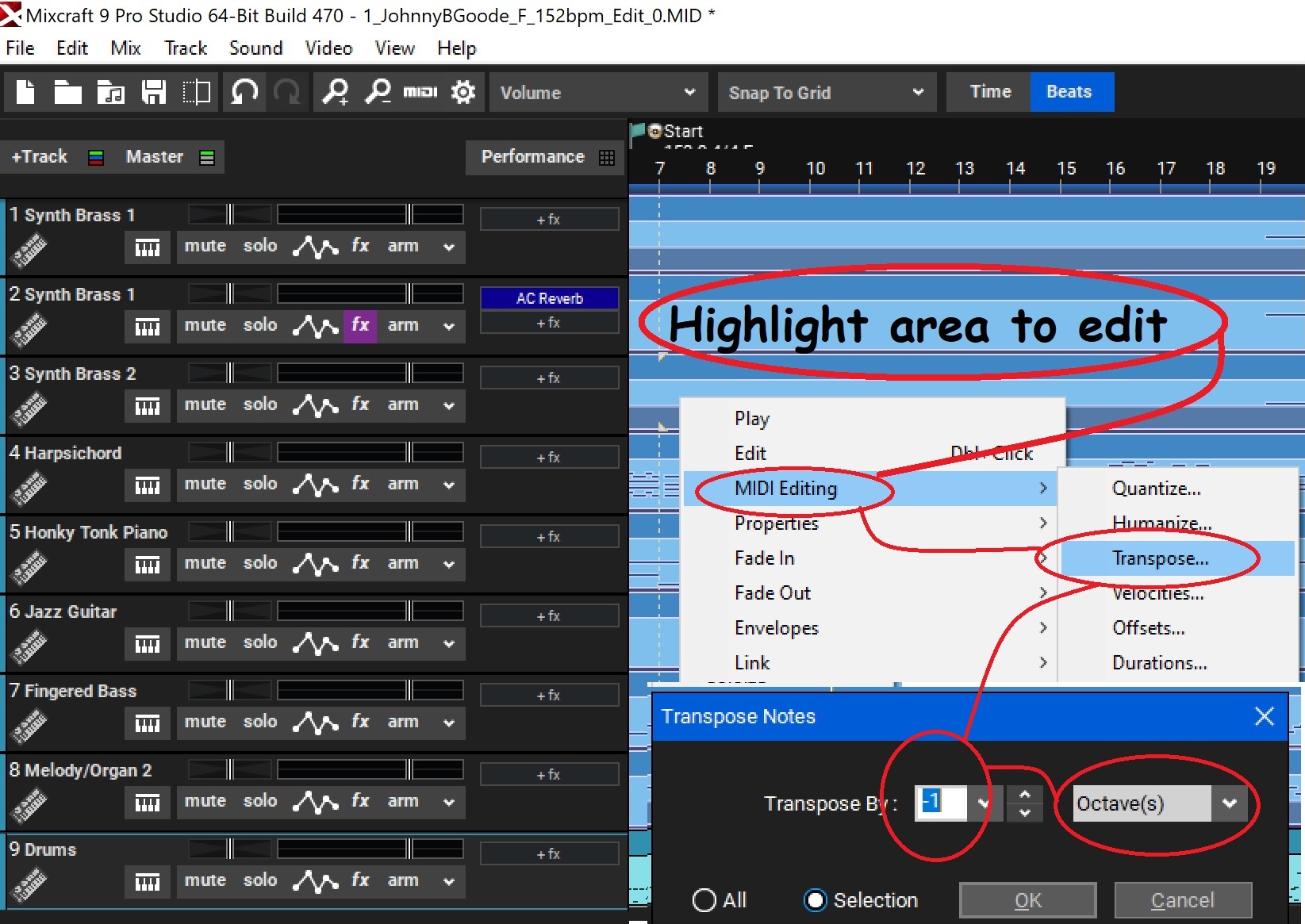Image resolution: width=1305 pixels, height=924 pixels.
Task: Click the Cancel button in Transpose dialog
Action: click(x=1182, y=900)
